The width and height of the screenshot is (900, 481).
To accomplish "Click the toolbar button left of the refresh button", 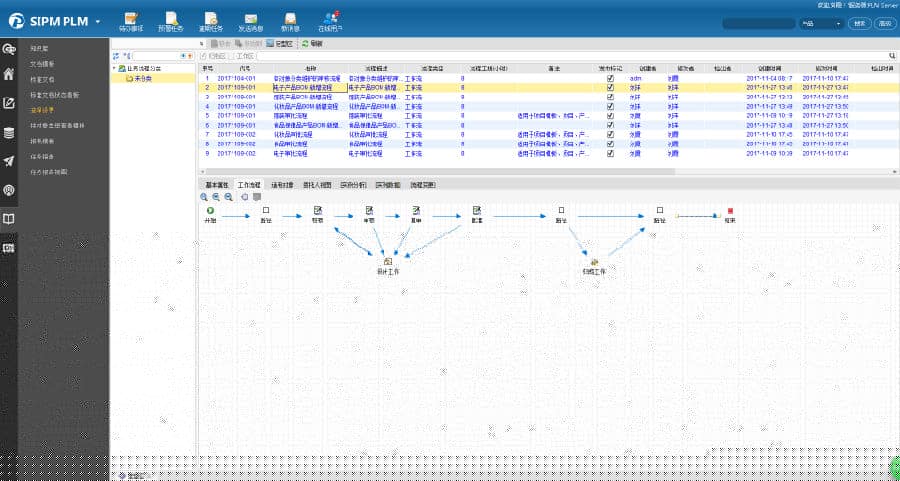I will click(x=280, y=44).
